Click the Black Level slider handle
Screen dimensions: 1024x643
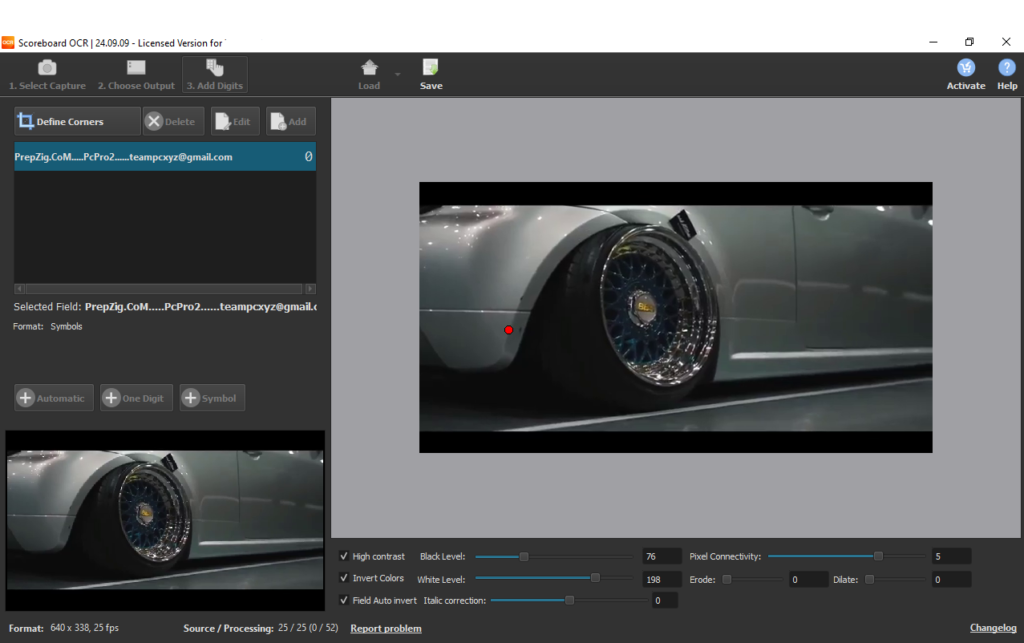point(524,557)
